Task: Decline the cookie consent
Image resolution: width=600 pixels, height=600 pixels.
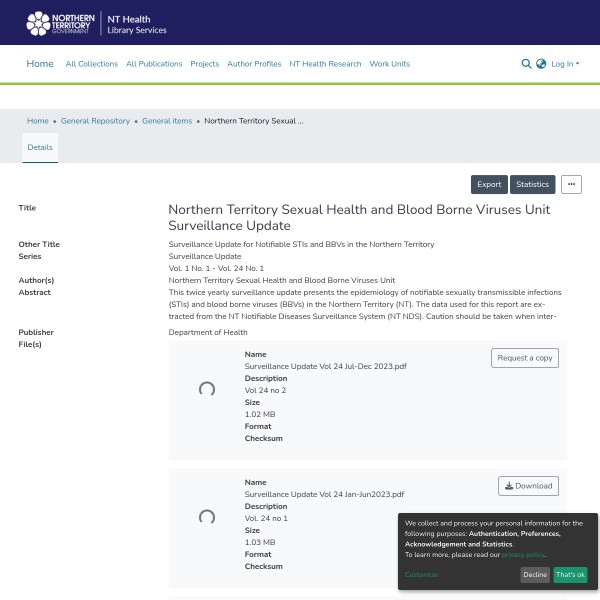Action: (535, 575)
